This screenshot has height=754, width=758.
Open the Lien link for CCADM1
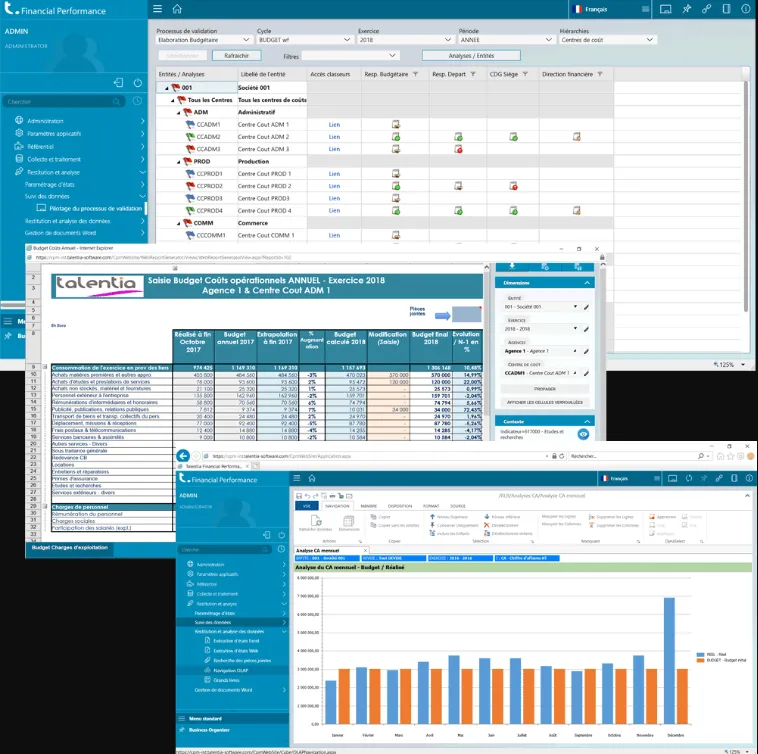point(334,125)
